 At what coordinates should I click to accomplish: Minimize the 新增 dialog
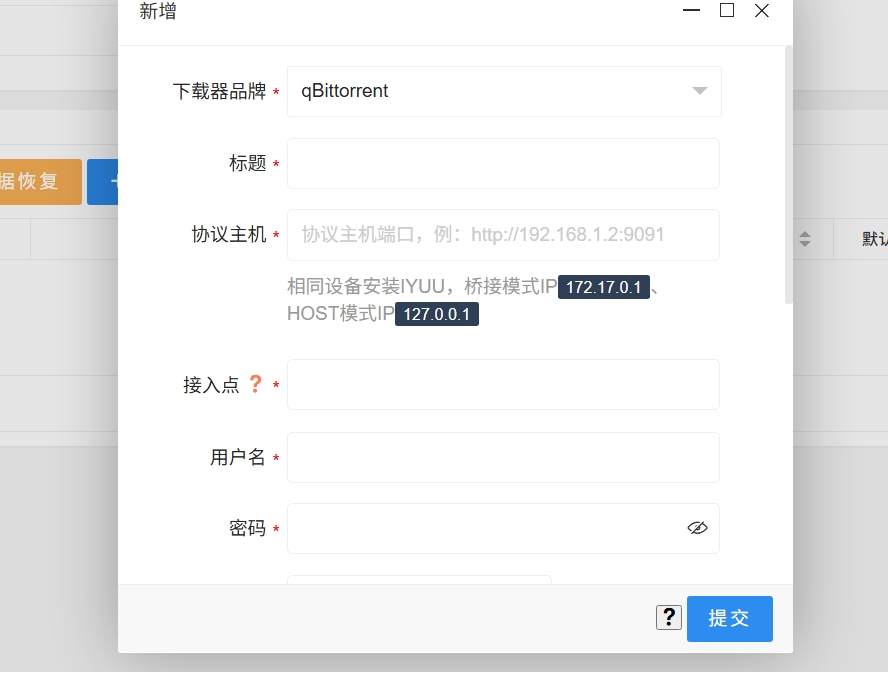click(691, 10)
